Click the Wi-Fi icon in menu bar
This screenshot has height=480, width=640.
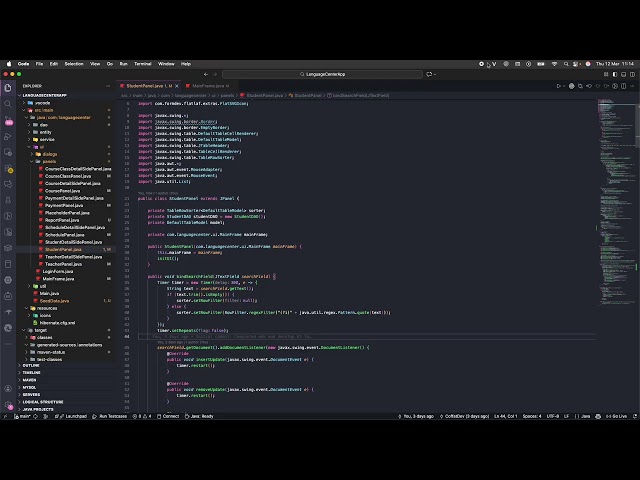point(554,64)
